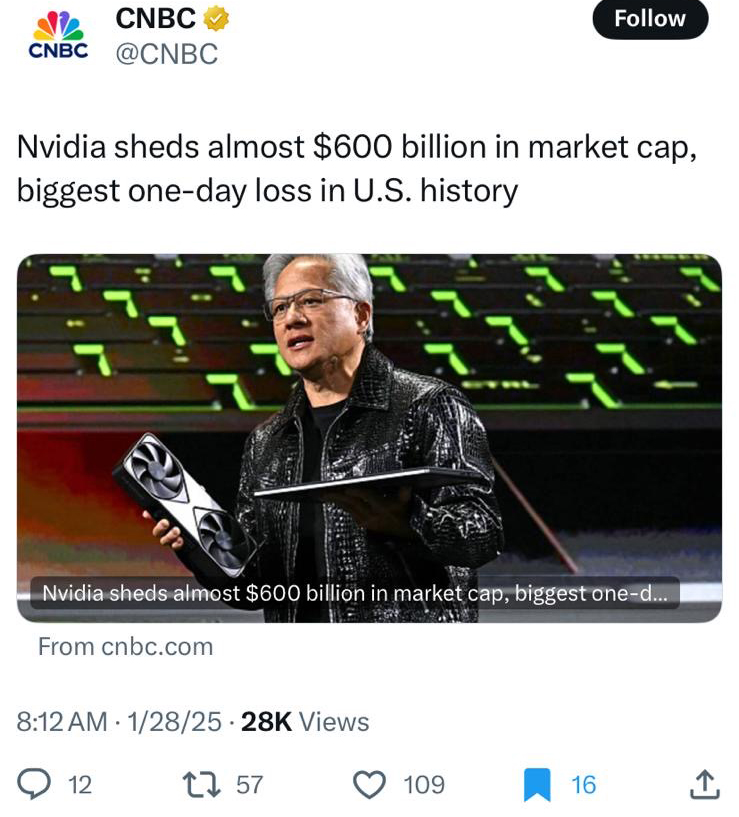Click the reply count 12
The image size is (739, 817).
pos(79,785)
